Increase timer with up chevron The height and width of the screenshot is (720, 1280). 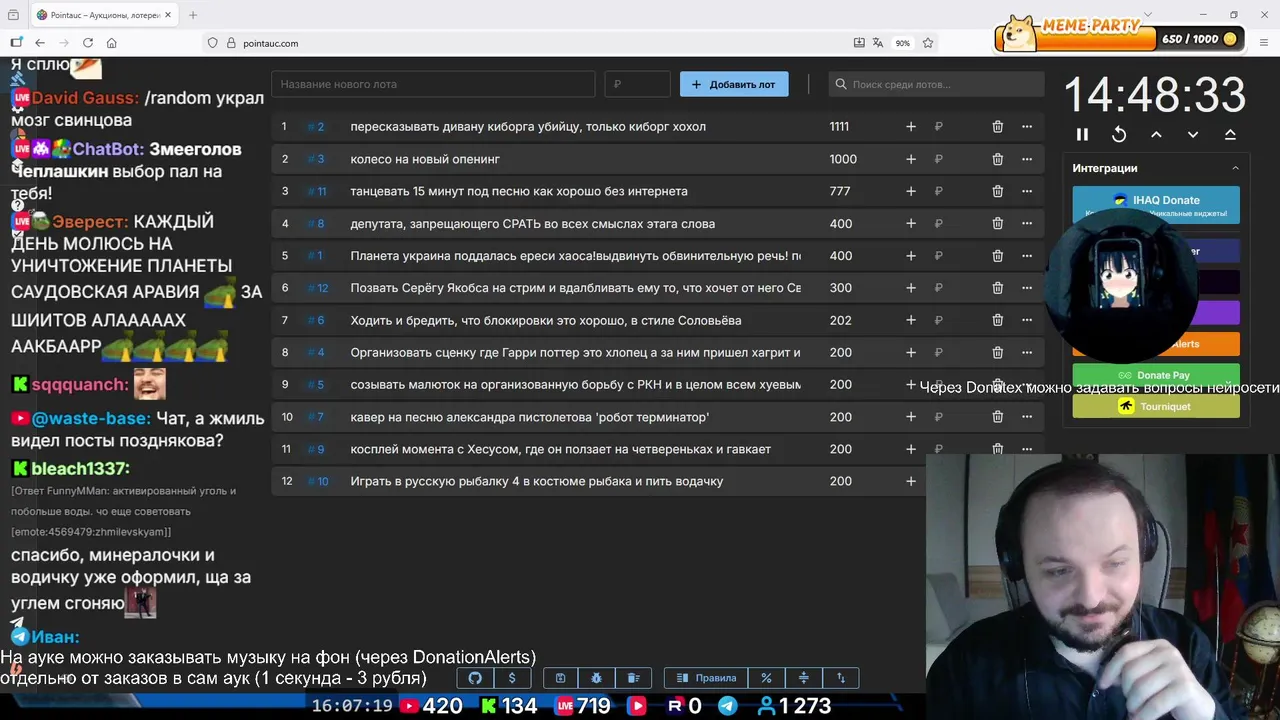1156,134
